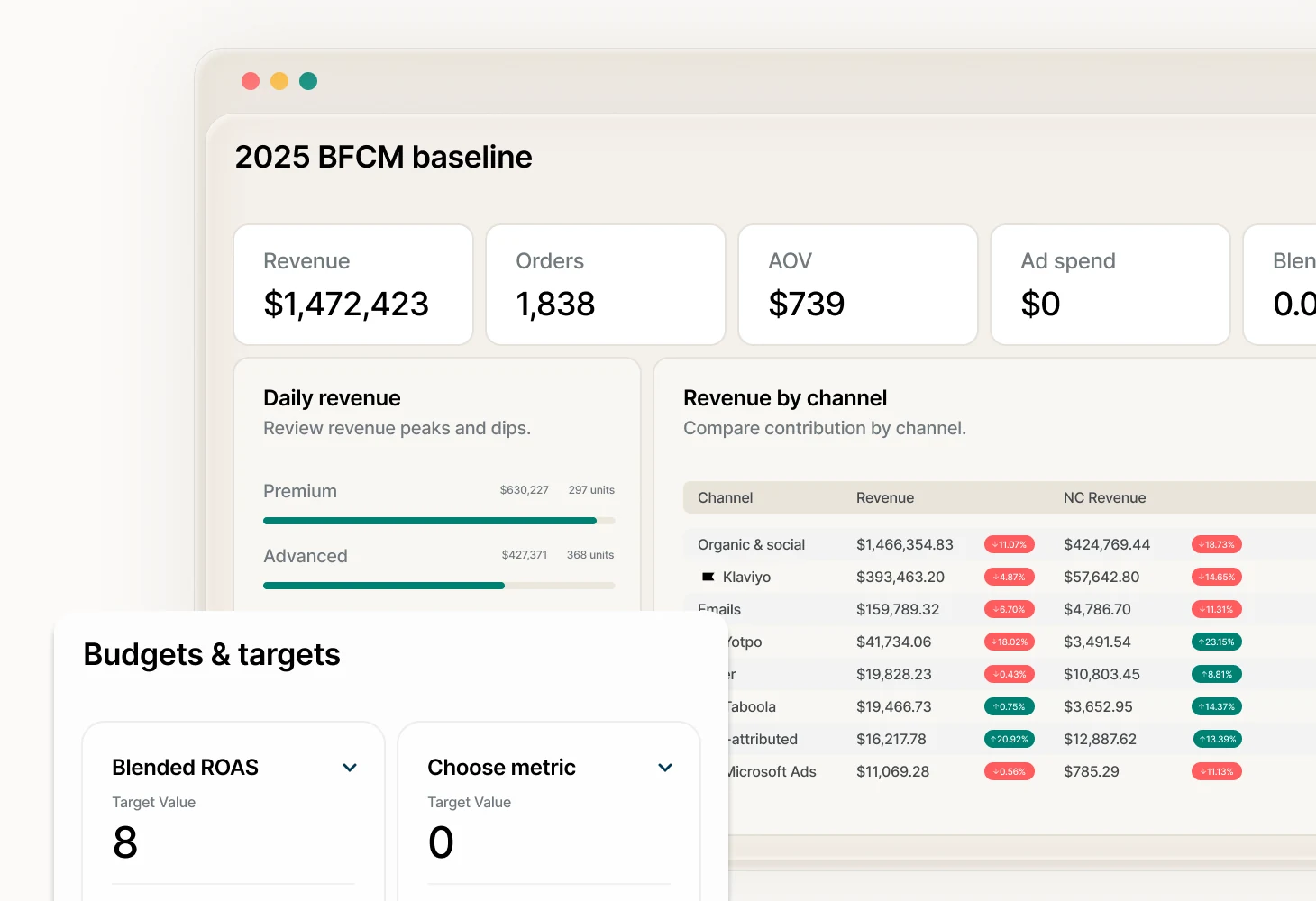Click the 14.37% increase badge
This screenshot has height=901, width=1316.
click(x=1217, y=706)
